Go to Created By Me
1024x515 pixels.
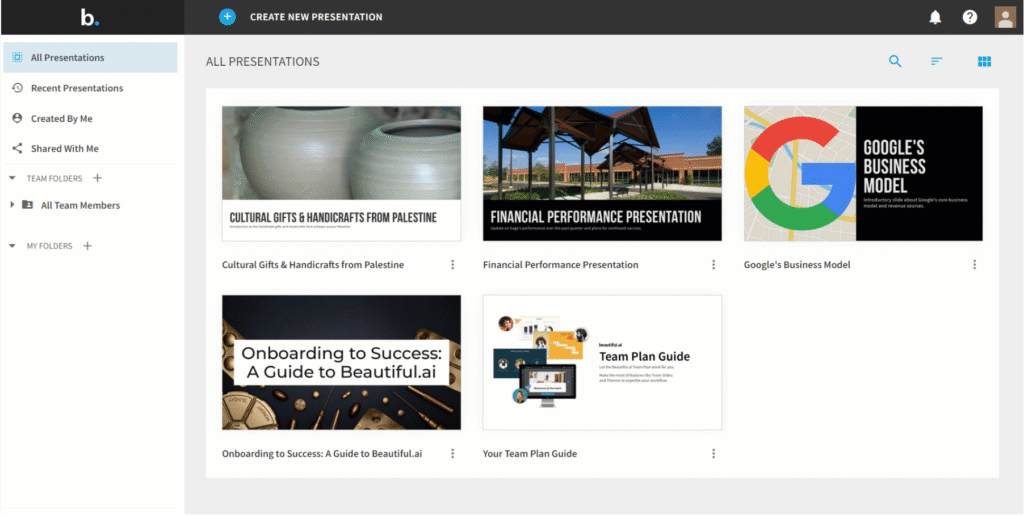[61, 118]
